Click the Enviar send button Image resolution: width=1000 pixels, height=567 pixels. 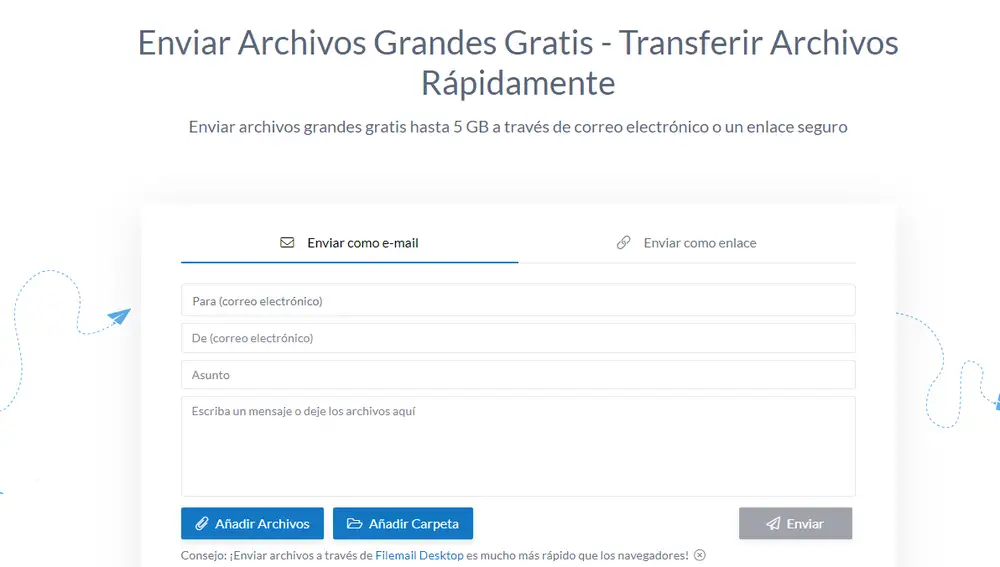coord(795,524)
